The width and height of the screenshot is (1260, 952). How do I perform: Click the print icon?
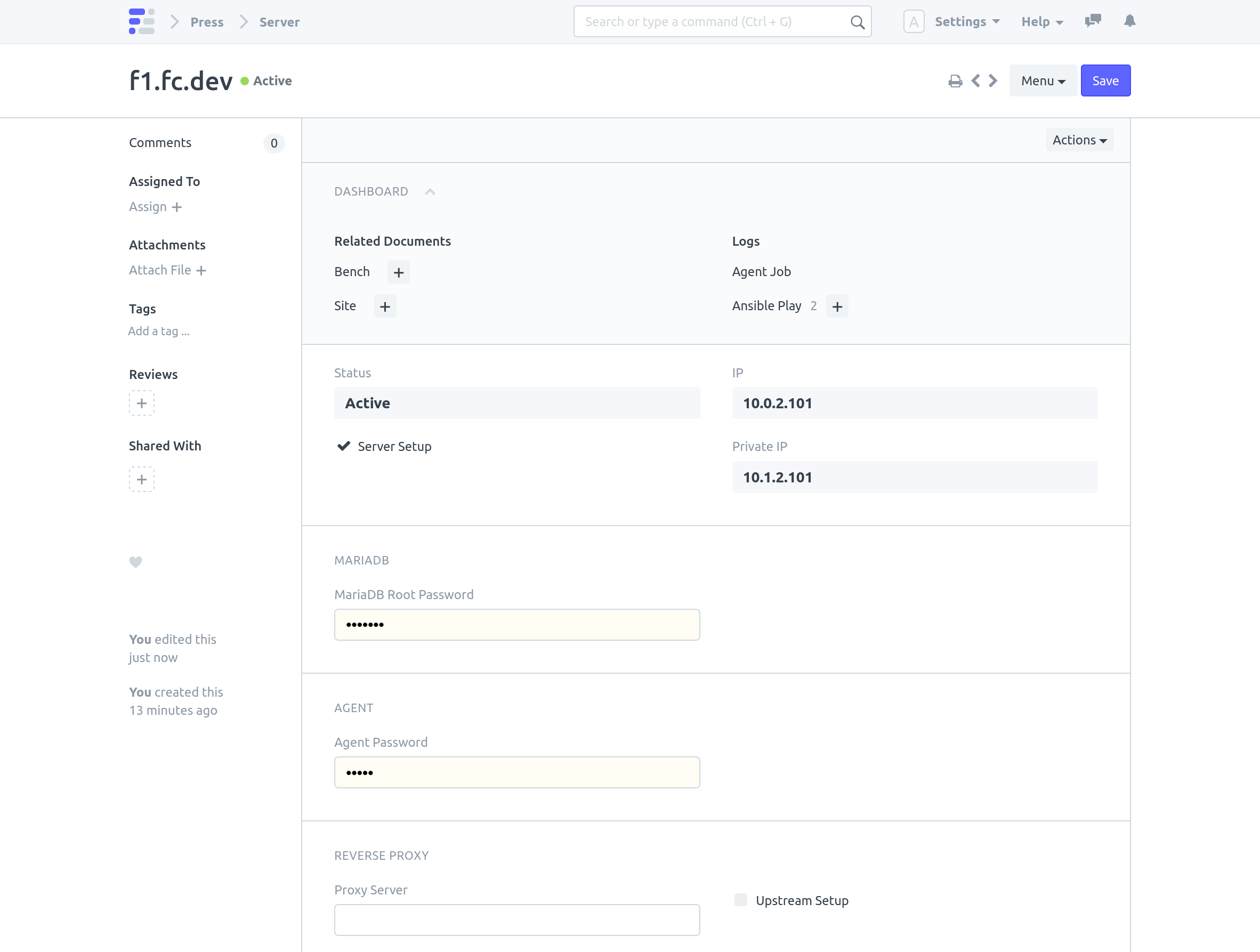tap(955, 81)
